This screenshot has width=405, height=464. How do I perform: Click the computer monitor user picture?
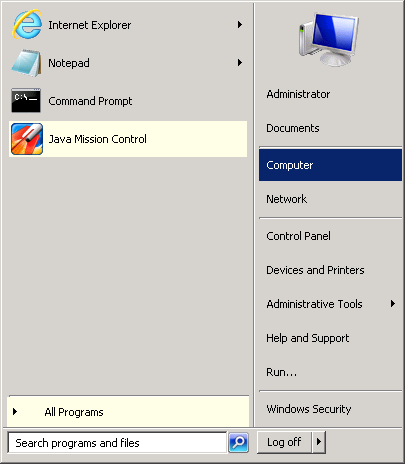329,39
